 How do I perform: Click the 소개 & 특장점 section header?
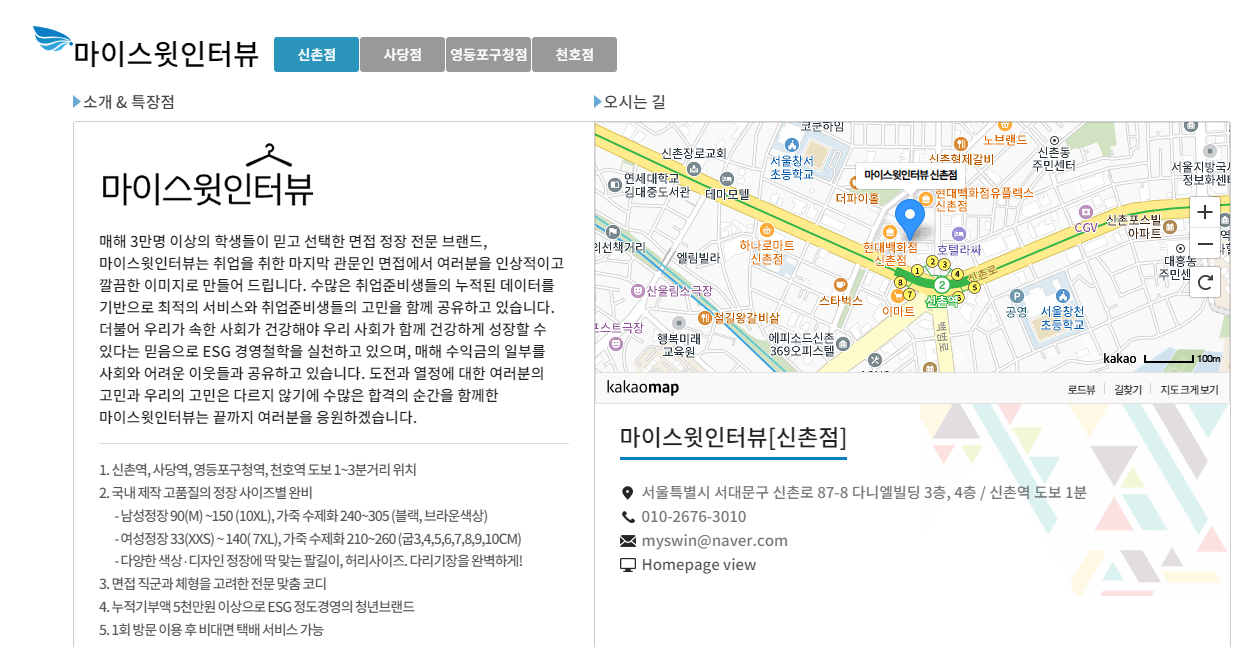129,102
